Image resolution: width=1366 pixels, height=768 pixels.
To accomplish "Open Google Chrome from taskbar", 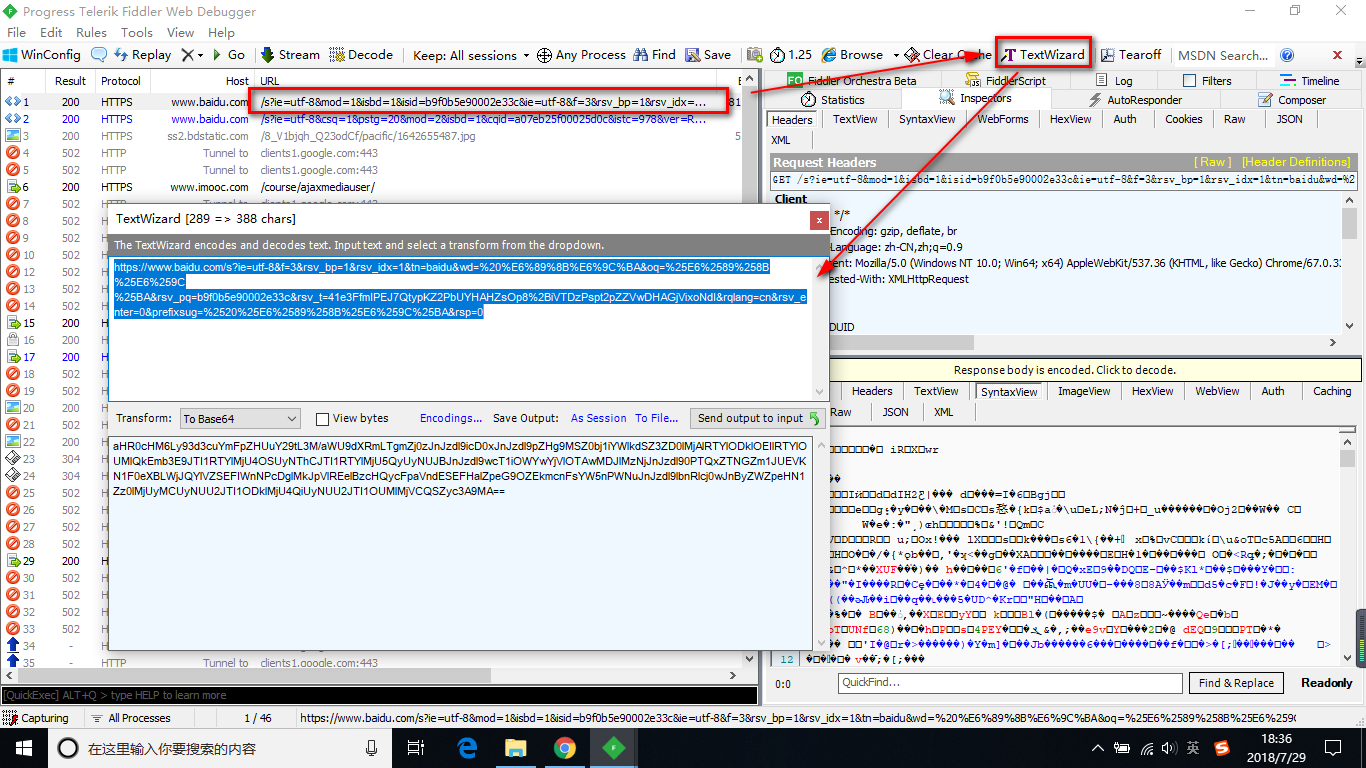I will coord(564,748).
